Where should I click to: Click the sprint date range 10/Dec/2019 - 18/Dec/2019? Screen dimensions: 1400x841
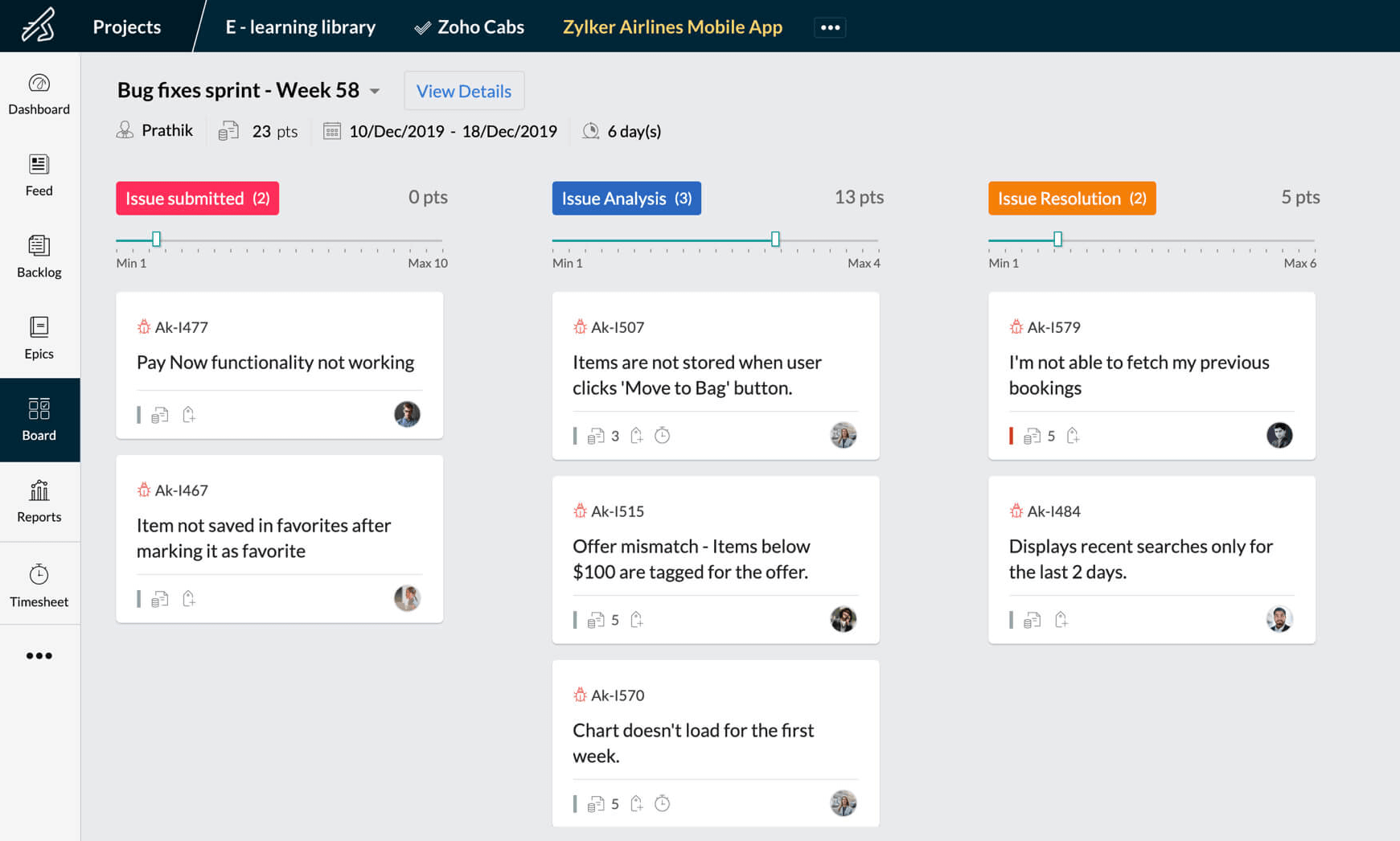click(x=453, y=131)
